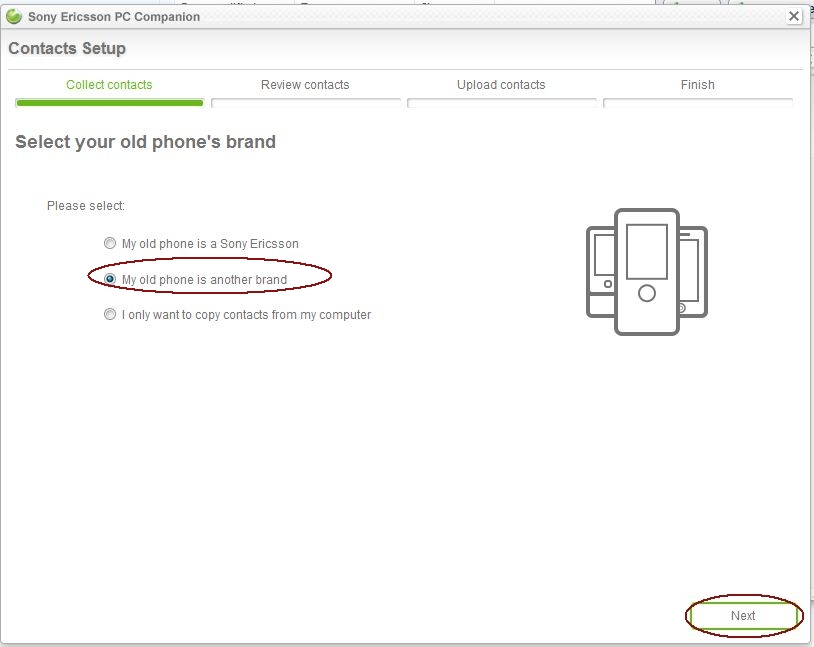The width and height of the screenshot is (814, 647).
Task: Click the empty Review contacts progress bar
Action: (x=305, y=103)
